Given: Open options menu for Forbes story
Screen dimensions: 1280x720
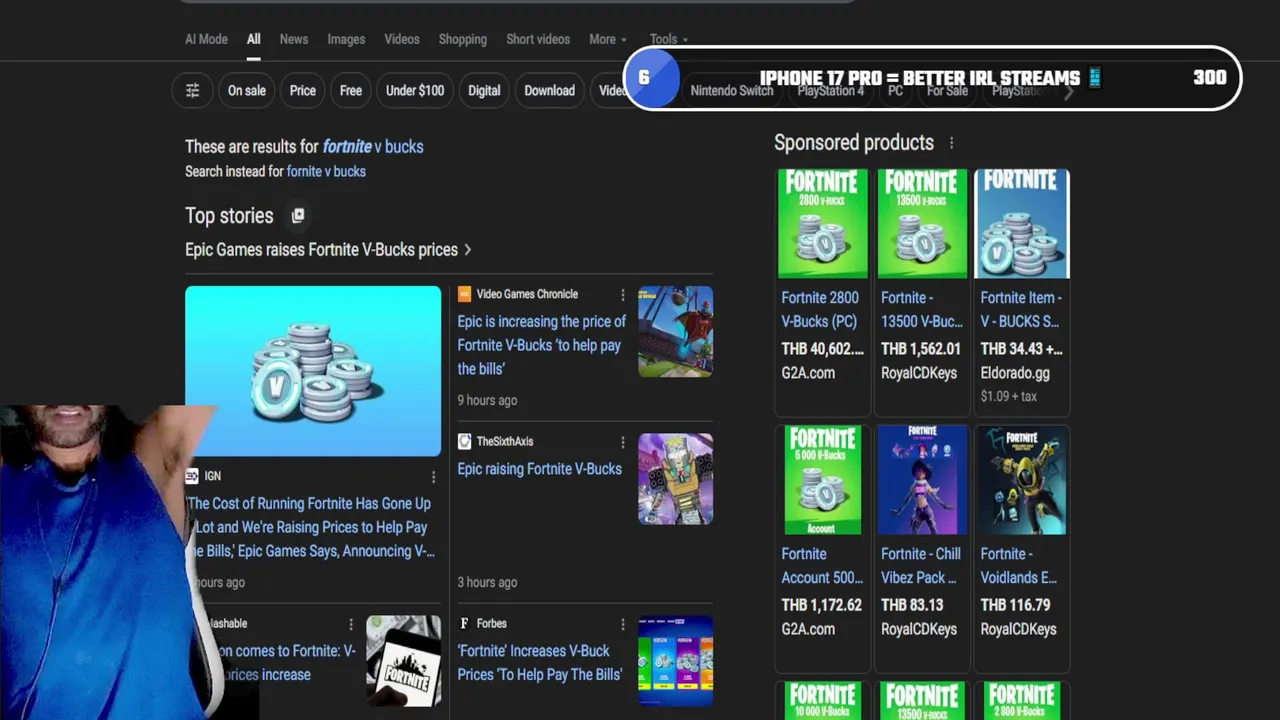Looking at the screenshot, I should (623, 624).
